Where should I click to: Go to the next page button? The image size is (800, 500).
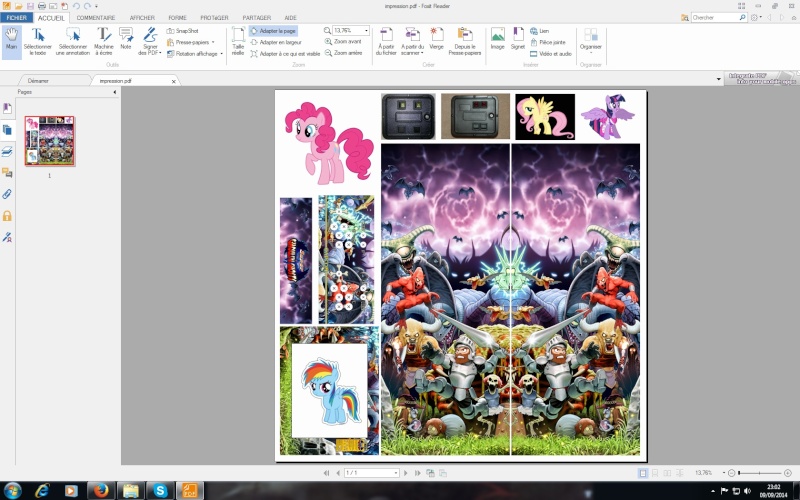(x=406, y=473)
